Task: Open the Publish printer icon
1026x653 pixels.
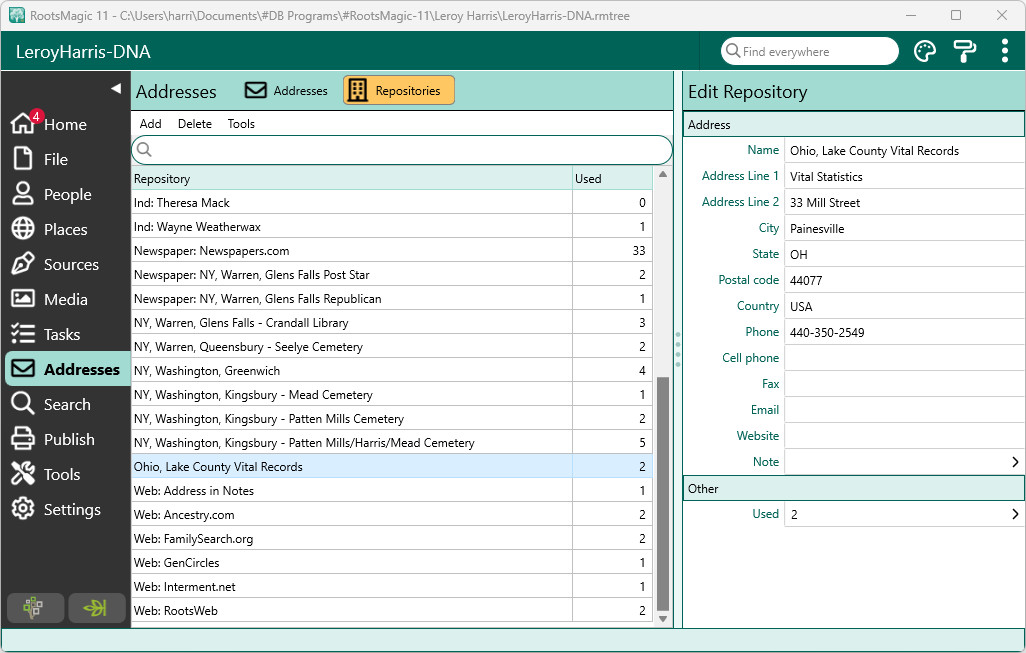Action: (x=23, y=439)
